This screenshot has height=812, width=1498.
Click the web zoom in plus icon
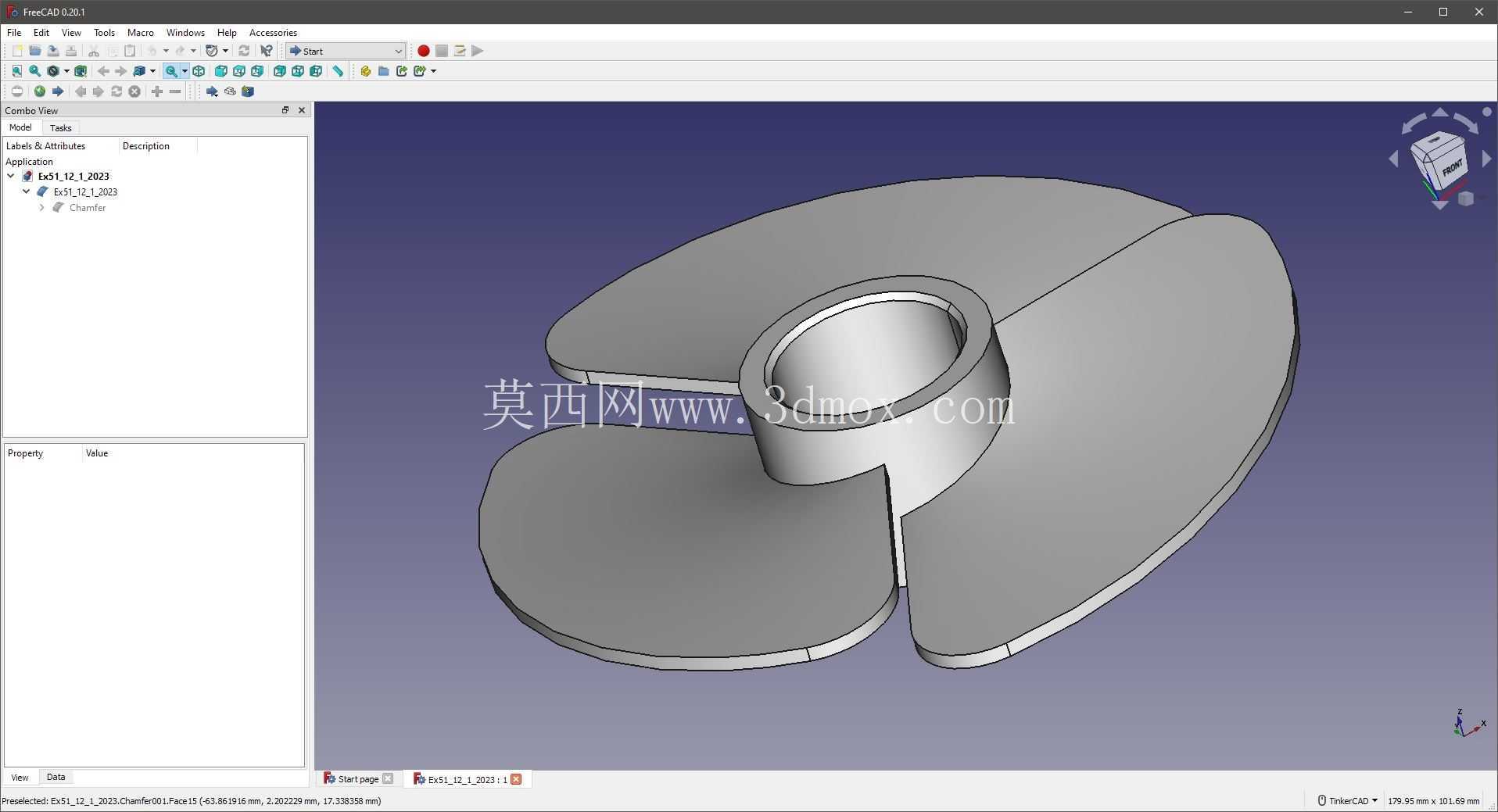point(157,91)
